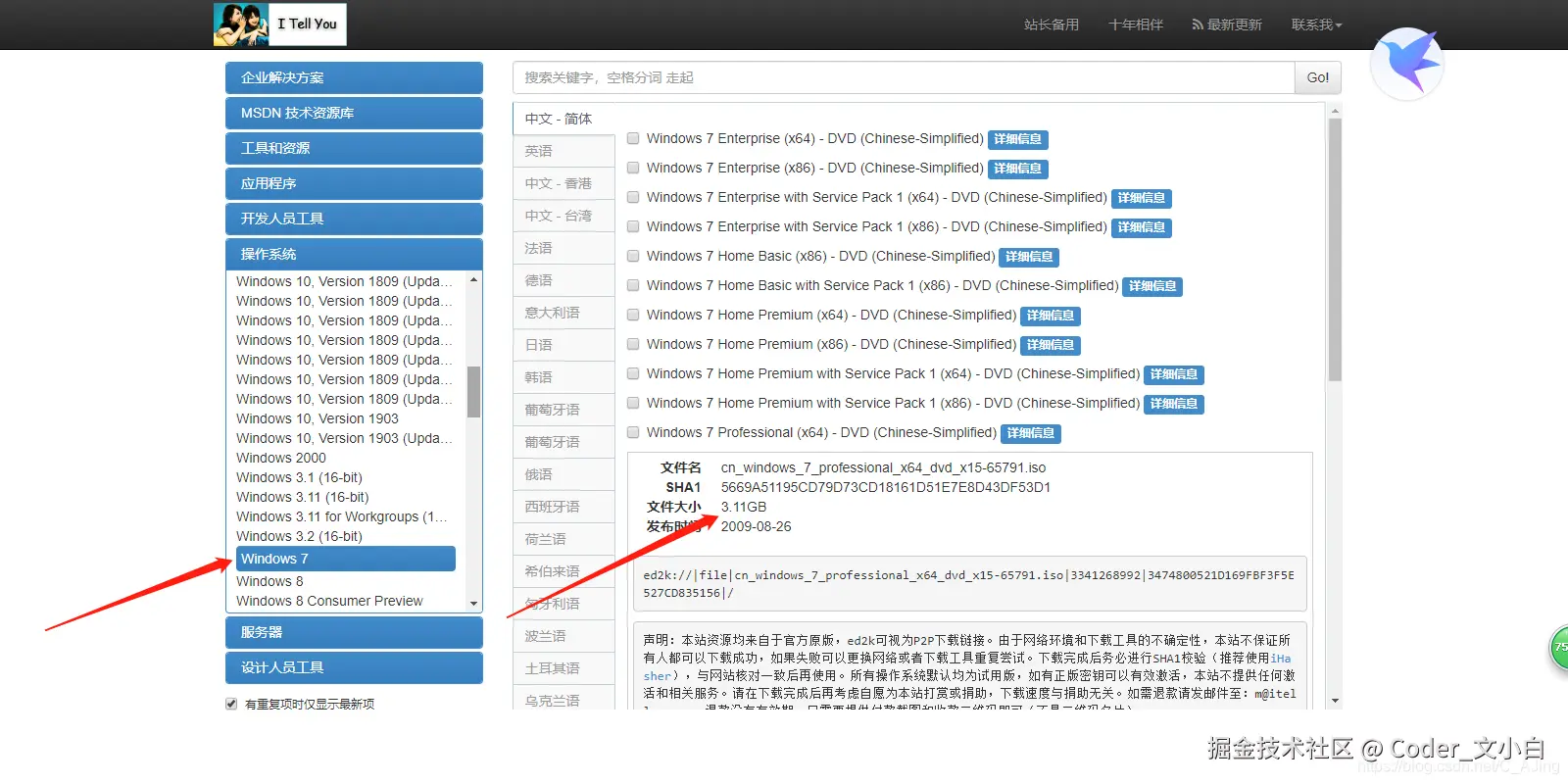The height and width of the screenshot is (784, 1568).
Task: Expand the 设计人员工具 panel
Action: pyautogui.click(x=354, y=668)
